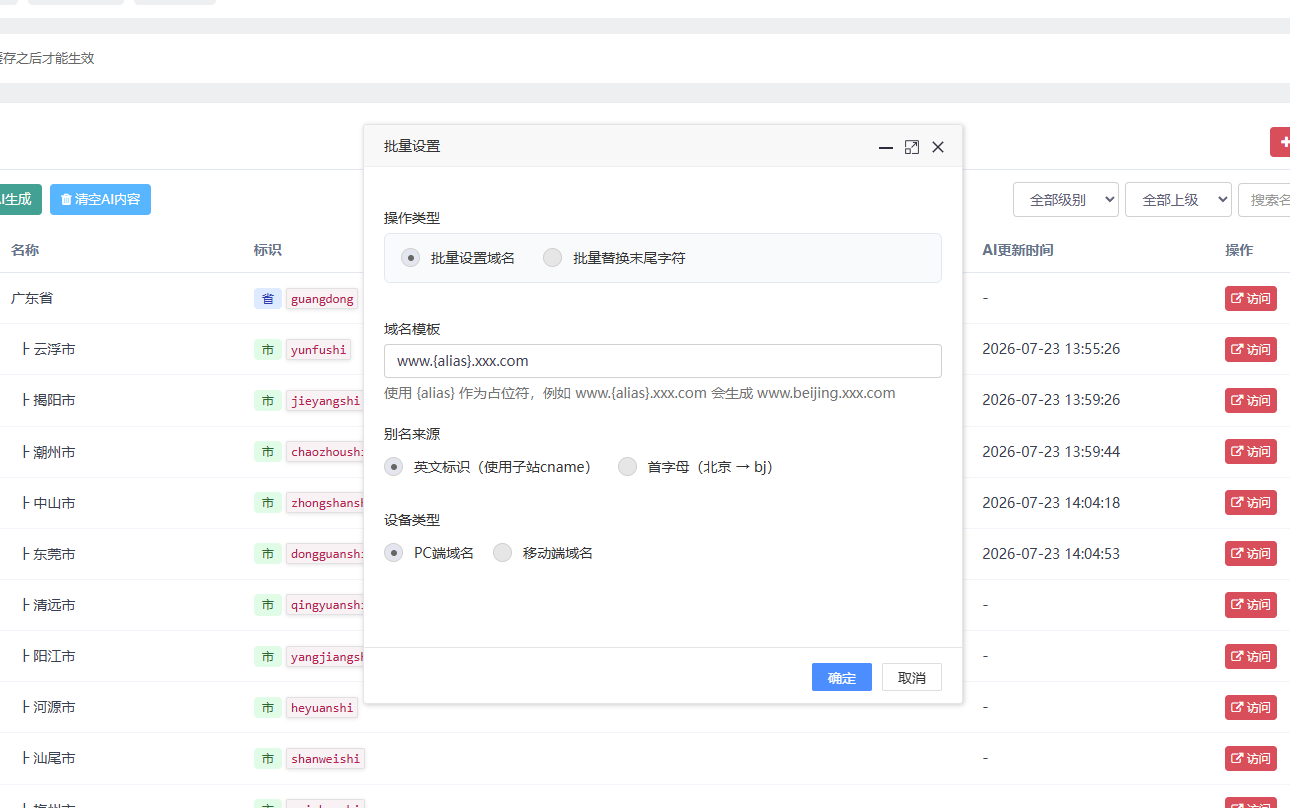Select 移动端域名 device type
The height and width of the screenshot is (808, 1290).
click(x=502, y=553)
